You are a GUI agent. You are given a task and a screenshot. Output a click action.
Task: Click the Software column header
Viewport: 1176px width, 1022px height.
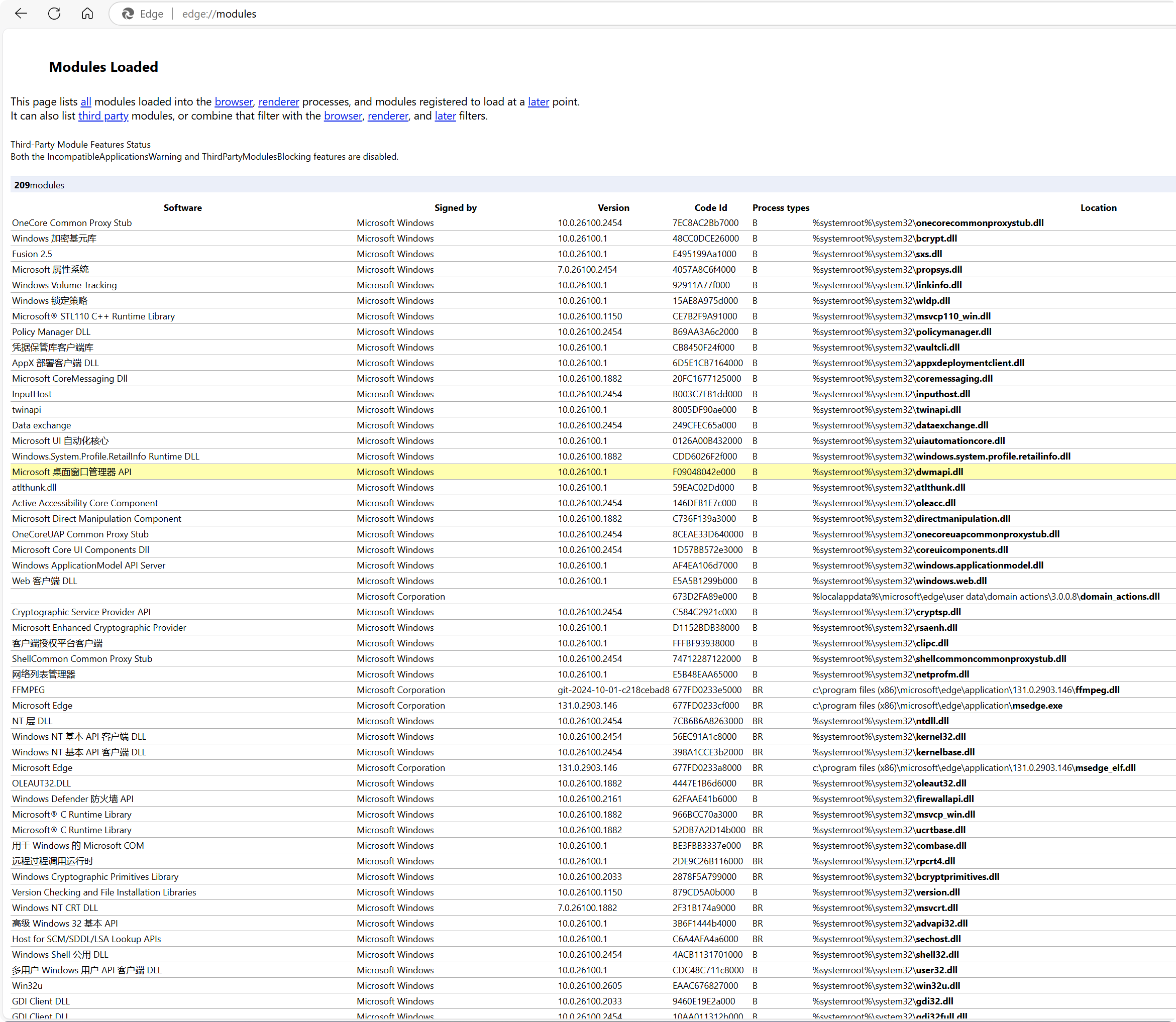point(182,207)
